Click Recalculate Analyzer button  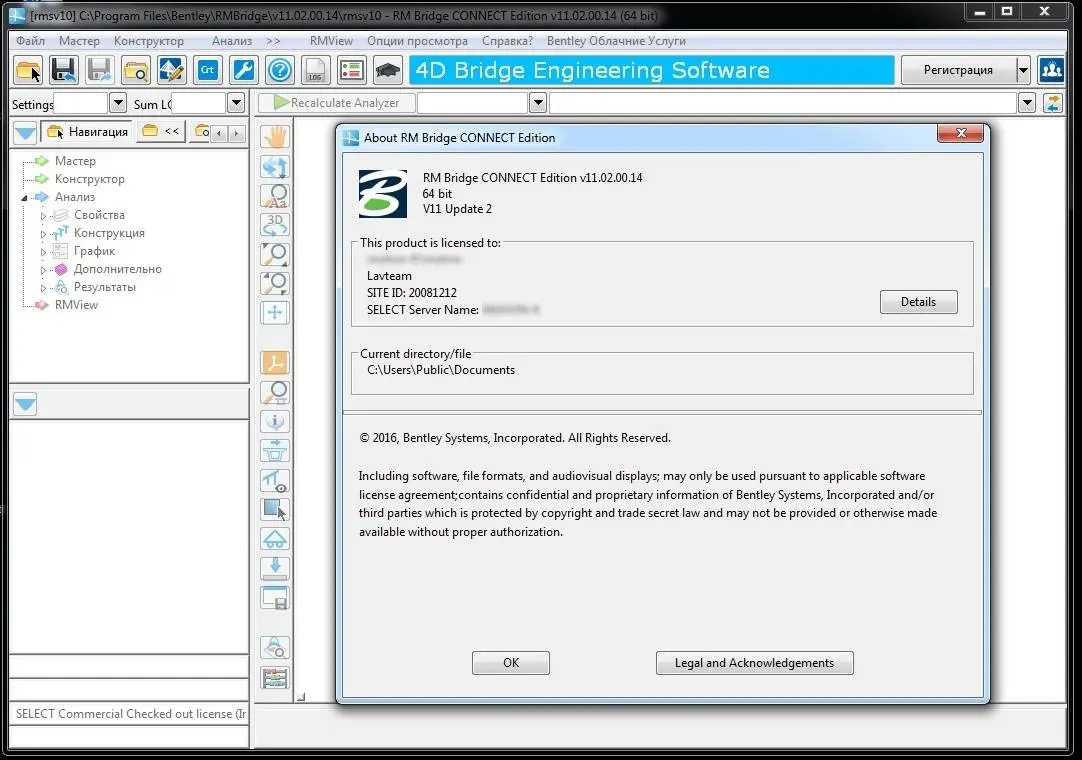337,103
